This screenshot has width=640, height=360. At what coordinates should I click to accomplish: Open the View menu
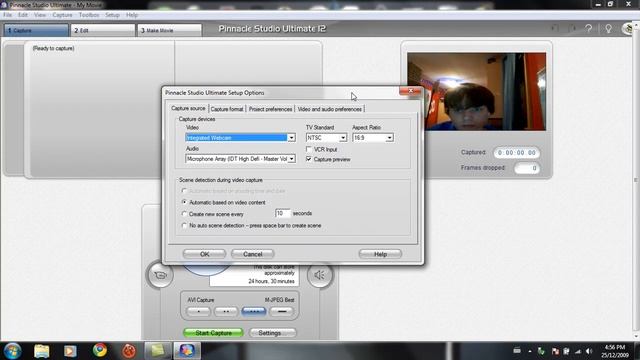click(40, 15)
